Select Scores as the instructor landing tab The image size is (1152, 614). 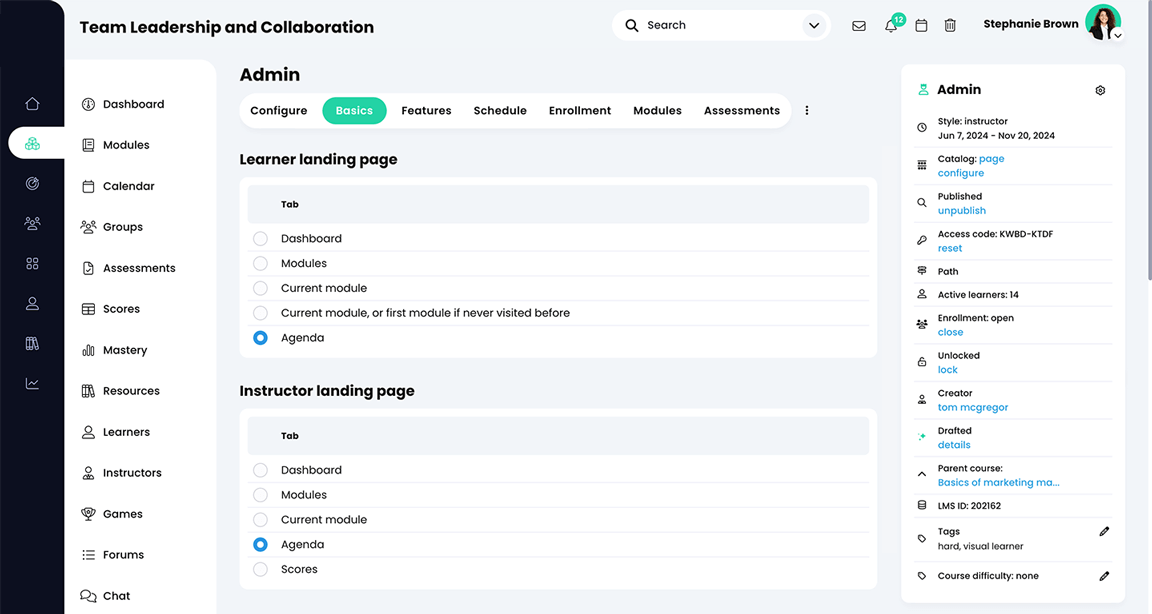tap(260, 569)
